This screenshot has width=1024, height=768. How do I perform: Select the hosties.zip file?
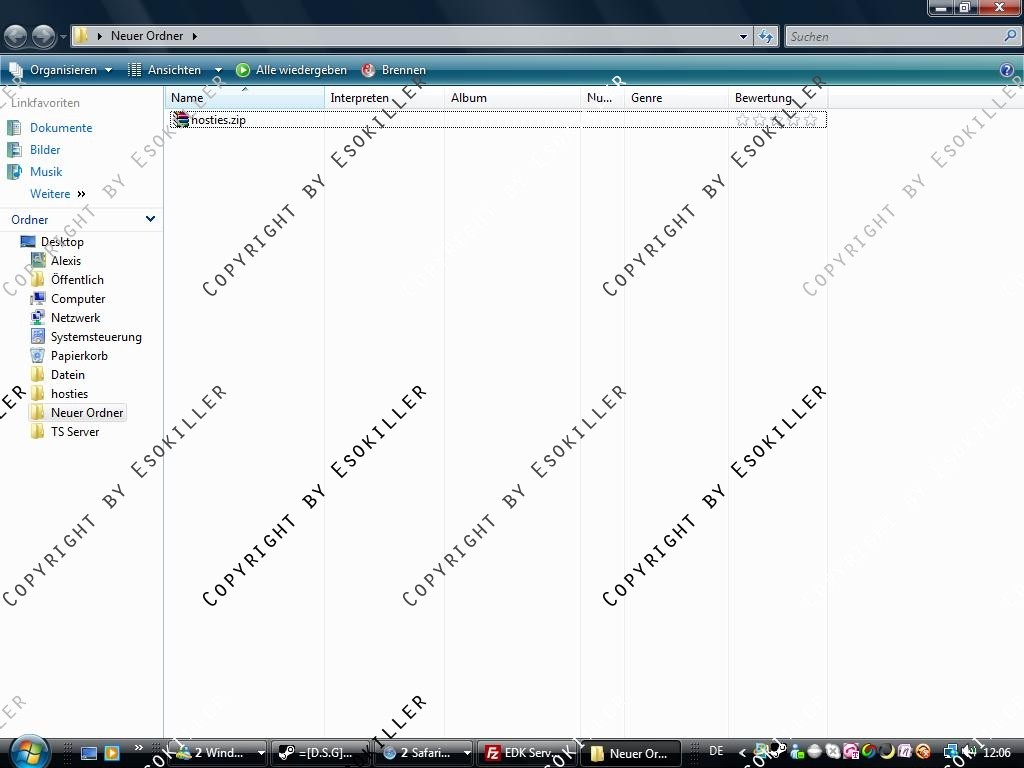pyautogui.click(x=217, y=120)
